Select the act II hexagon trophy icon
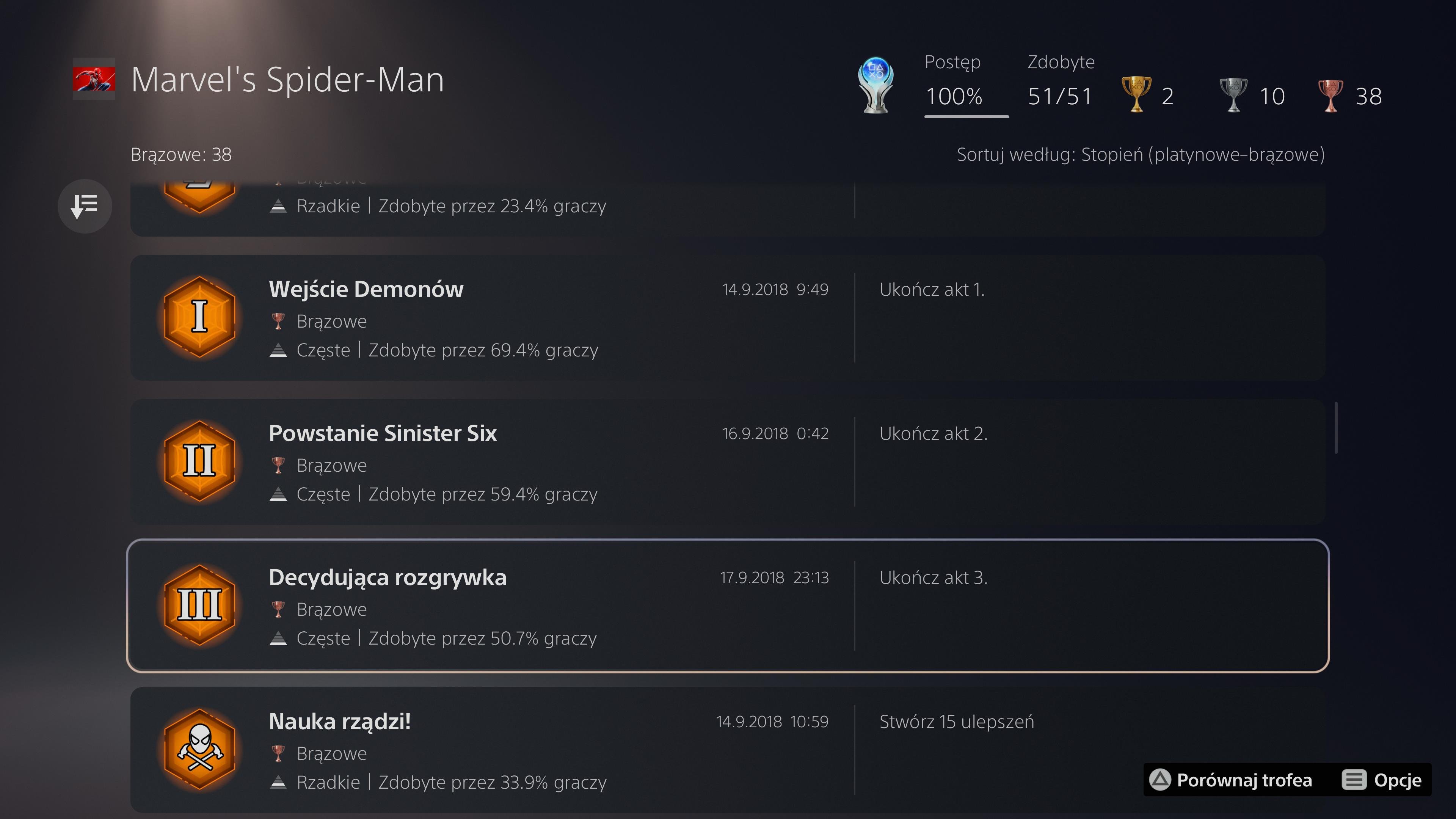The height and width of the screenshot is (819, 1456). click(199, 461)
